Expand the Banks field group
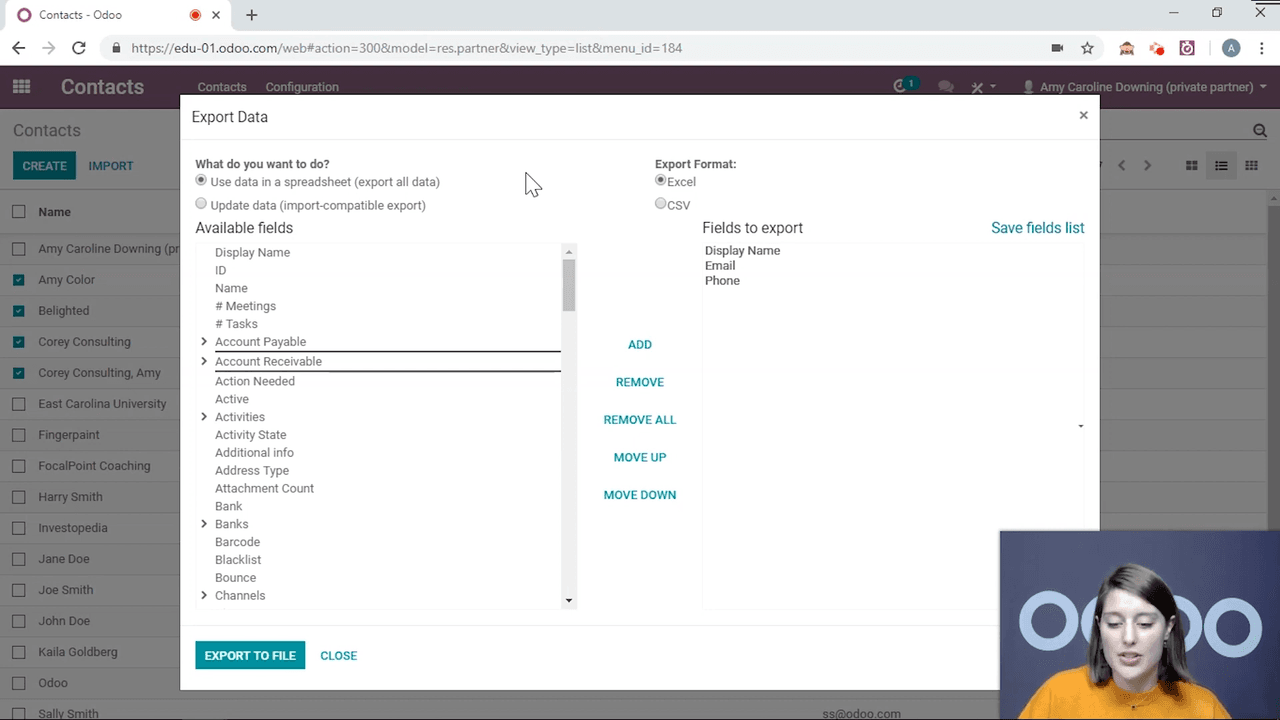 click(204, 524)
